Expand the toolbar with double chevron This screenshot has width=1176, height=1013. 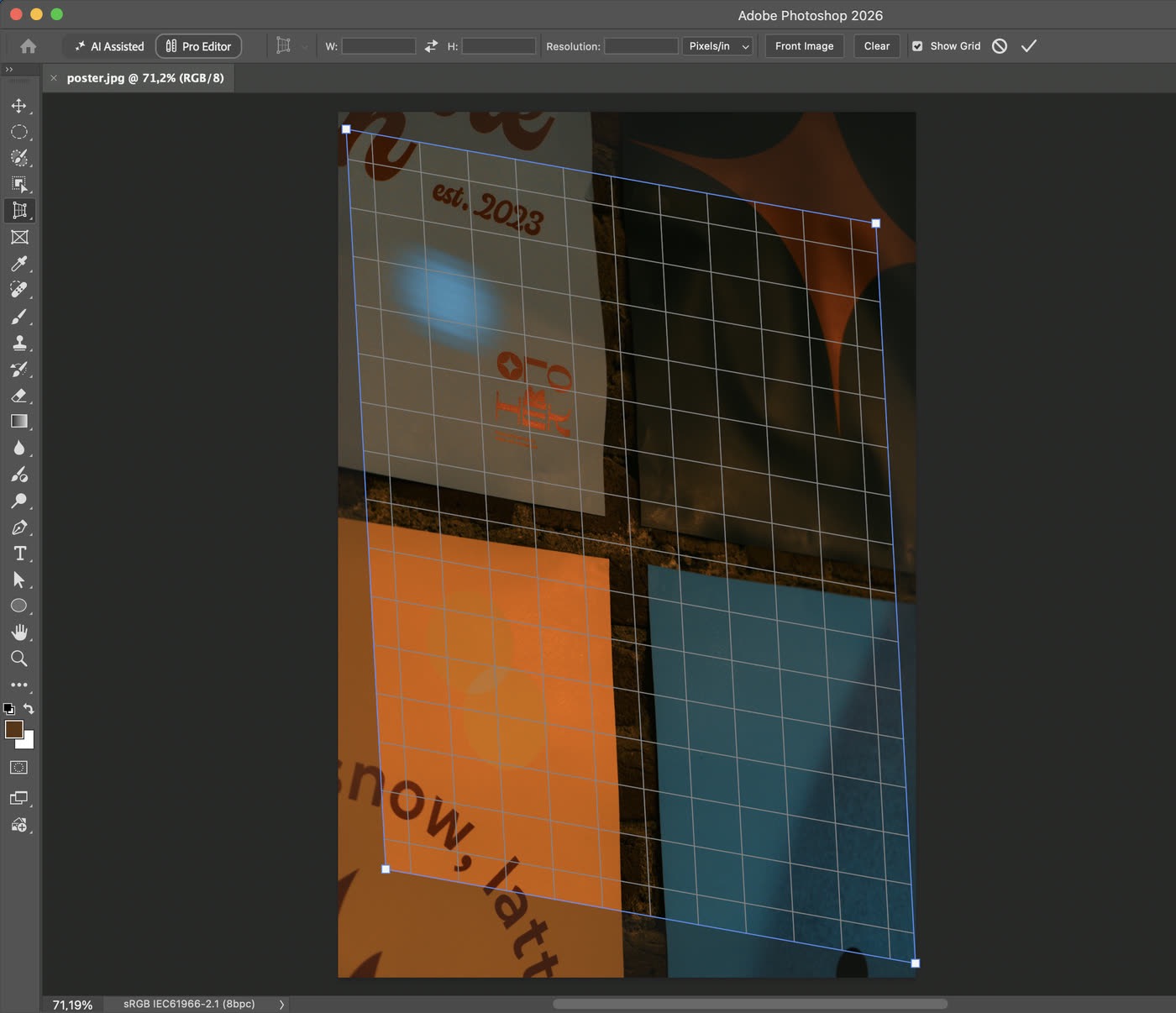9,70
